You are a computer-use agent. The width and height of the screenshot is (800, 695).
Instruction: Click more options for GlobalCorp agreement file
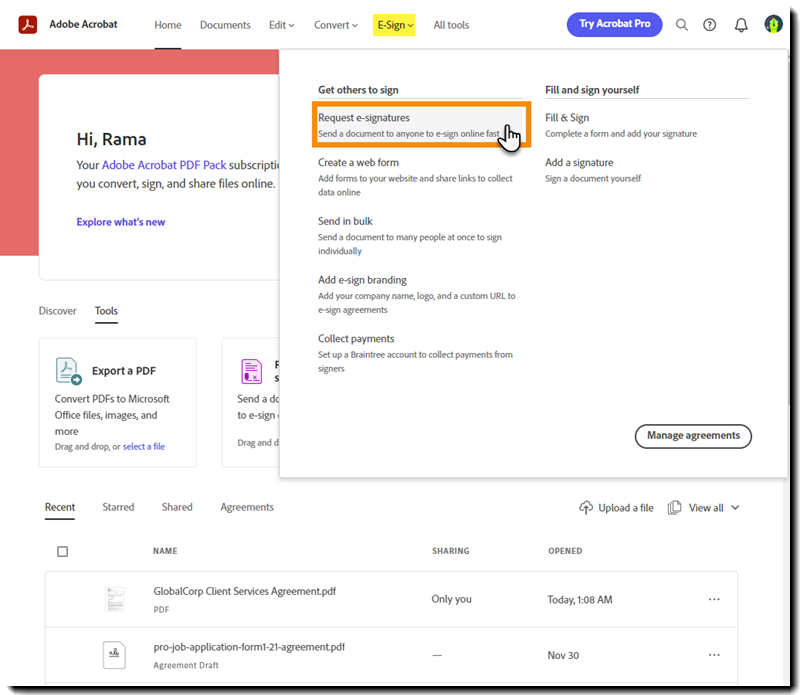pyautogui.click(x=714, y=598)
